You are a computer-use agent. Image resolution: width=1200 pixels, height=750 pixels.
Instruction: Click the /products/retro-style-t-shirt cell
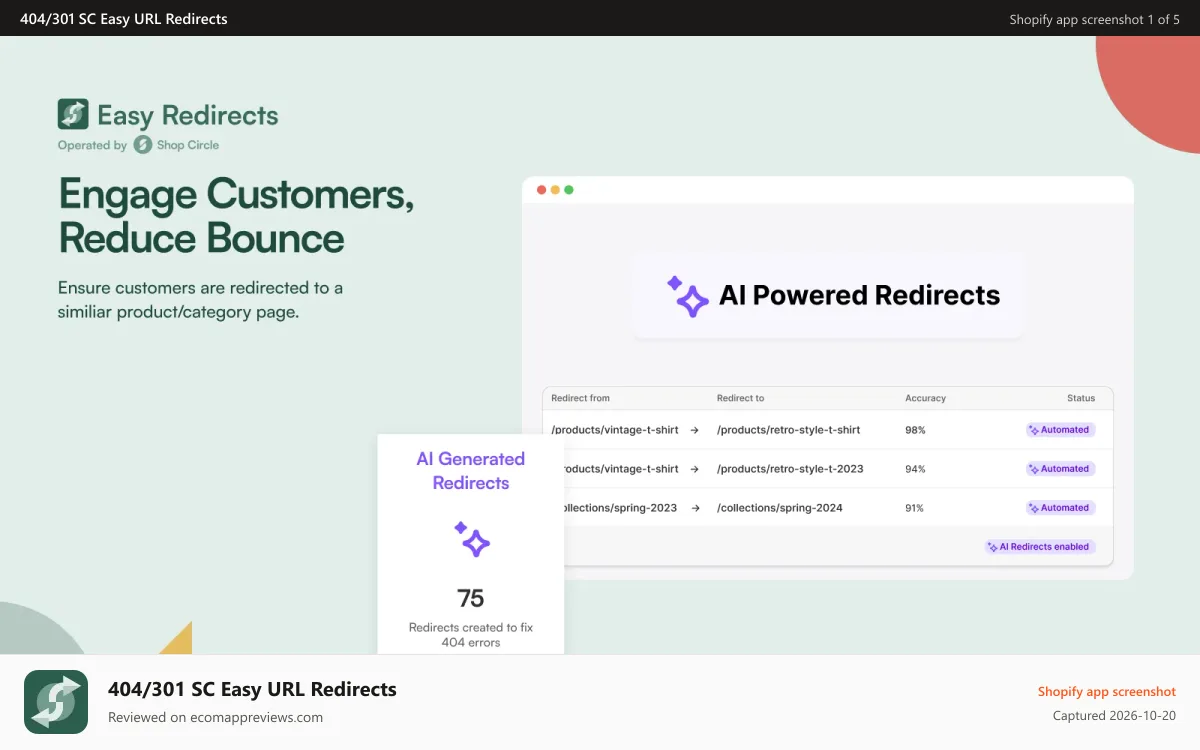click(789, 430)
